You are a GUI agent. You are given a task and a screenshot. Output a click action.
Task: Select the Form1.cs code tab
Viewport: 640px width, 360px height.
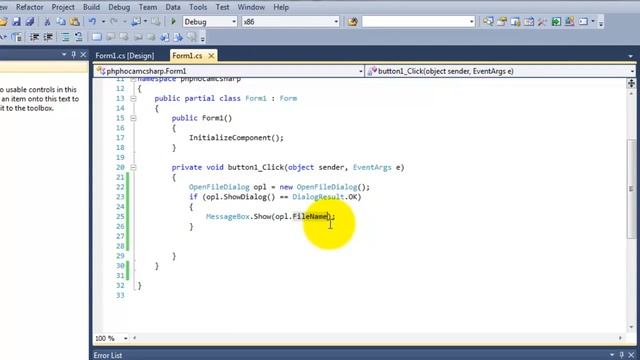coord(187,56)
